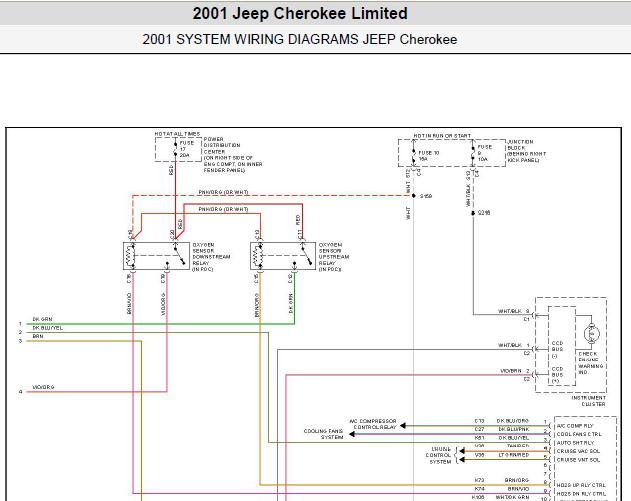Click the 'DK BLU/YEL' label at left pin 2
Screen dimensions: 631x501
47,328
